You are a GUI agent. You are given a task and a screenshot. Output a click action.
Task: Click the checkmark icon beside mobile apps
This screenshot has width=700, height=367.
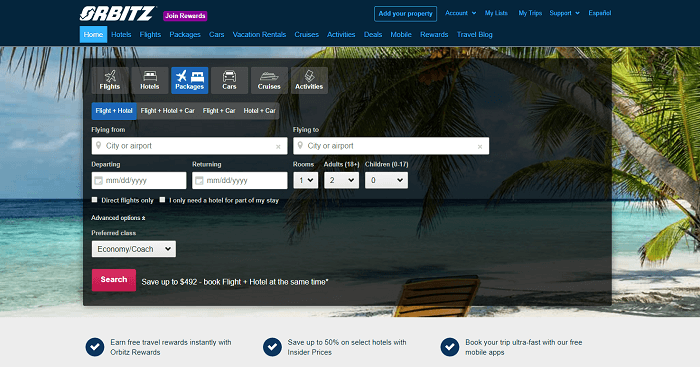tap(450, 347)
